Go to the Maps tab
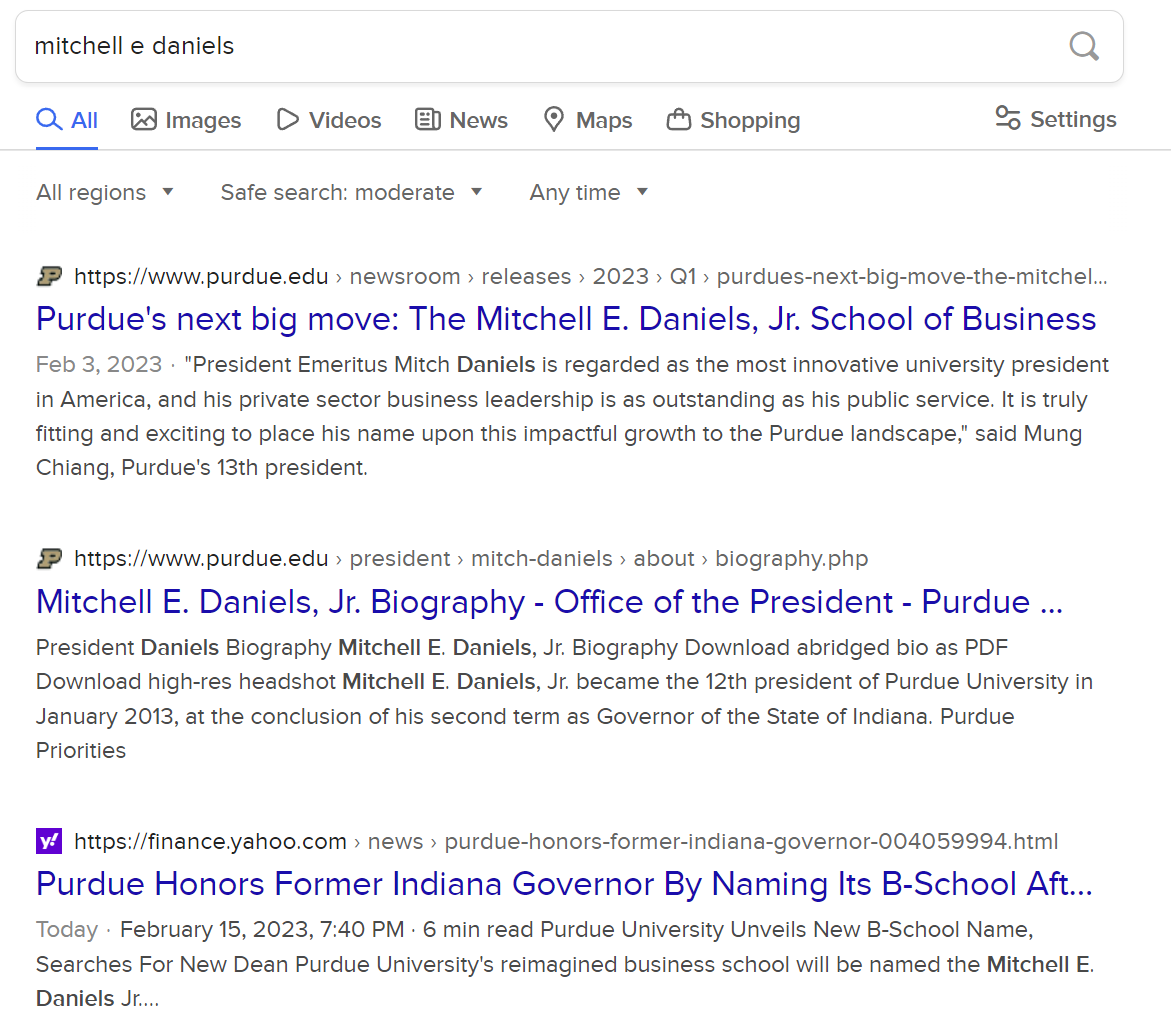The height and width of the screenshot is (1032, 1171). click(x=587, y=120)
